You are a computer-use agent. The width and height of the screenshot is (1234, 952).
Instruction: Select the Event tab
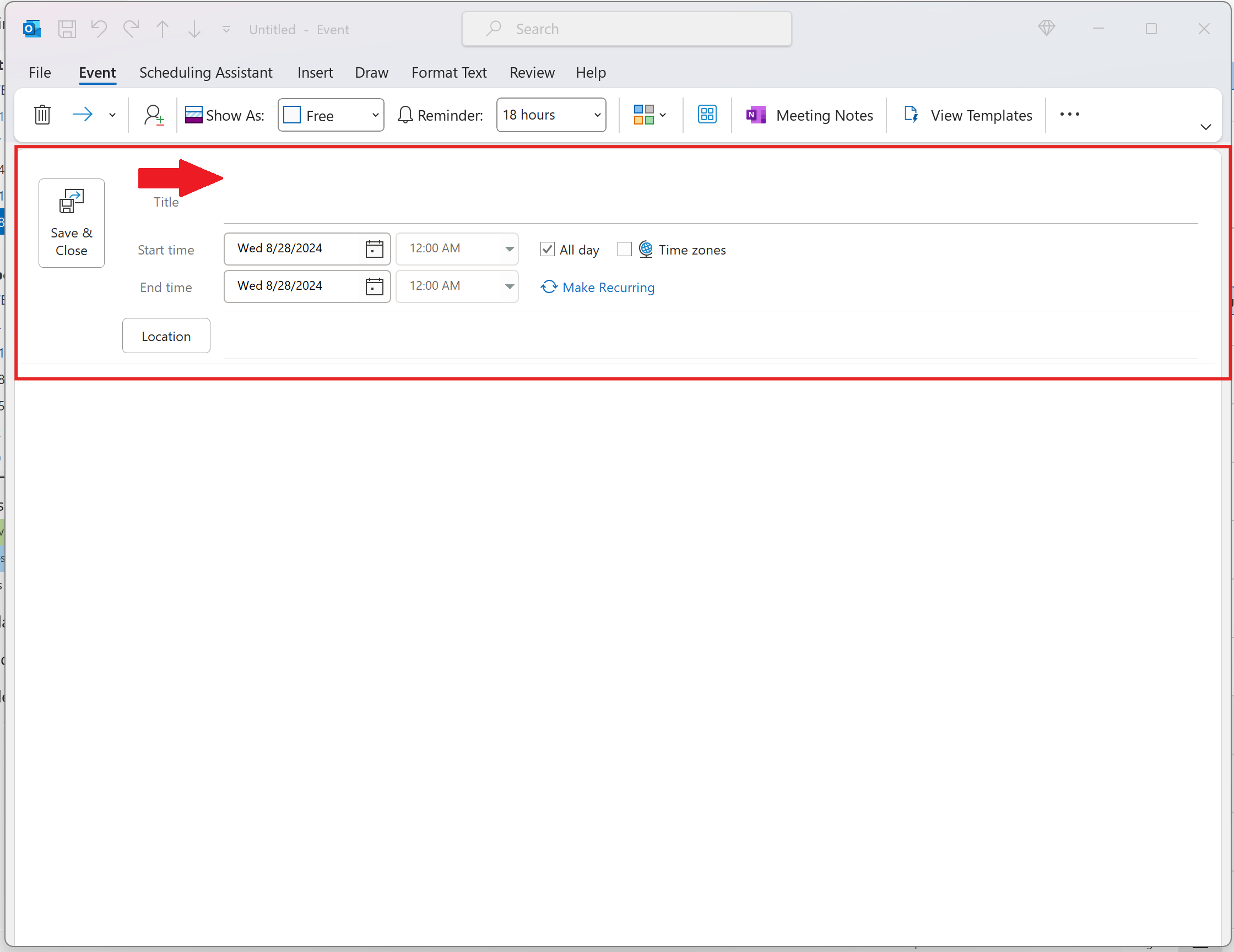(x=97, y=72)
